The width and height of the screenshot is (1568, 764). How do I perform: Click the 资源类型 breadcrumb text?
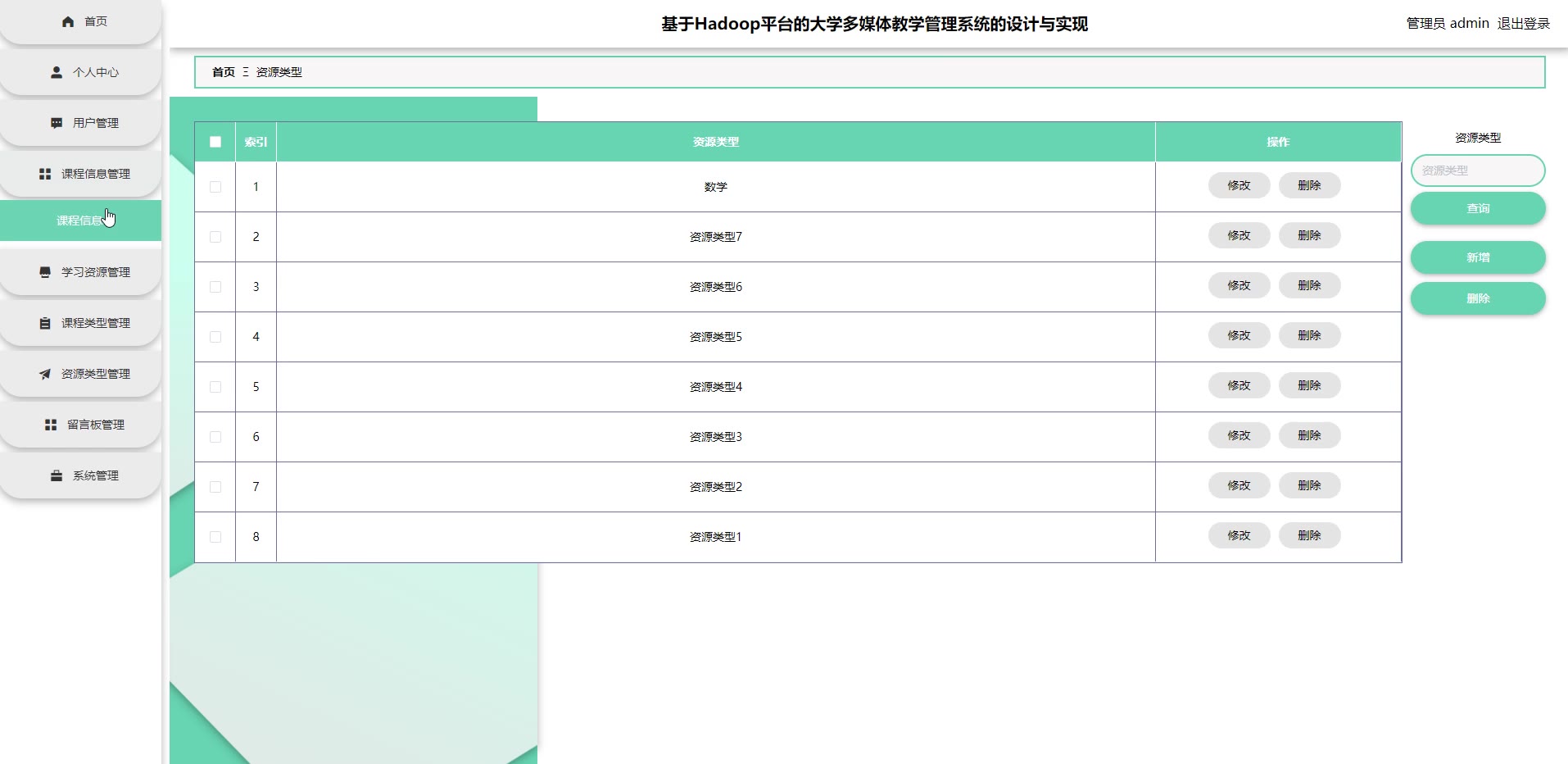(x=279, y=72)
